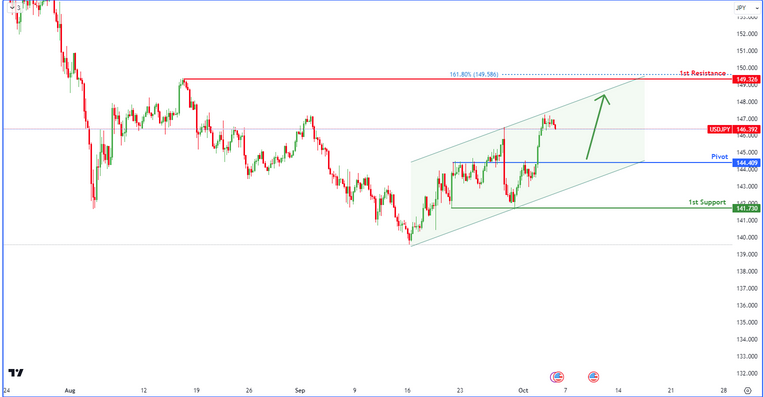Select the green horizontal support line
764x397 pixels.
pyautogui.click(x=592, y=208)
